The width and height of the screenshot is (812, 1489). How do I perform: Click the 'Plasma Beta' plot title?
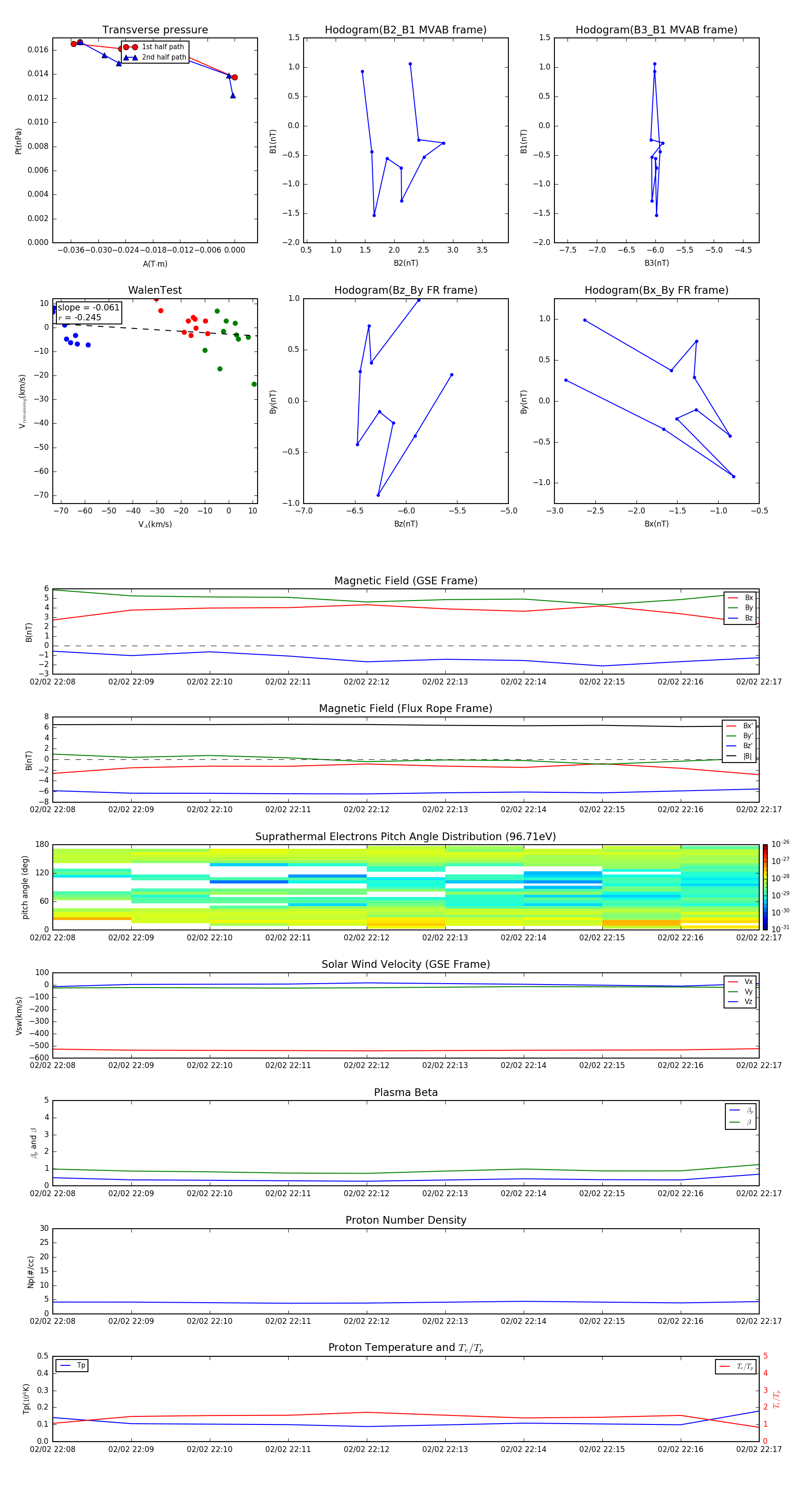click(406, 1093)
